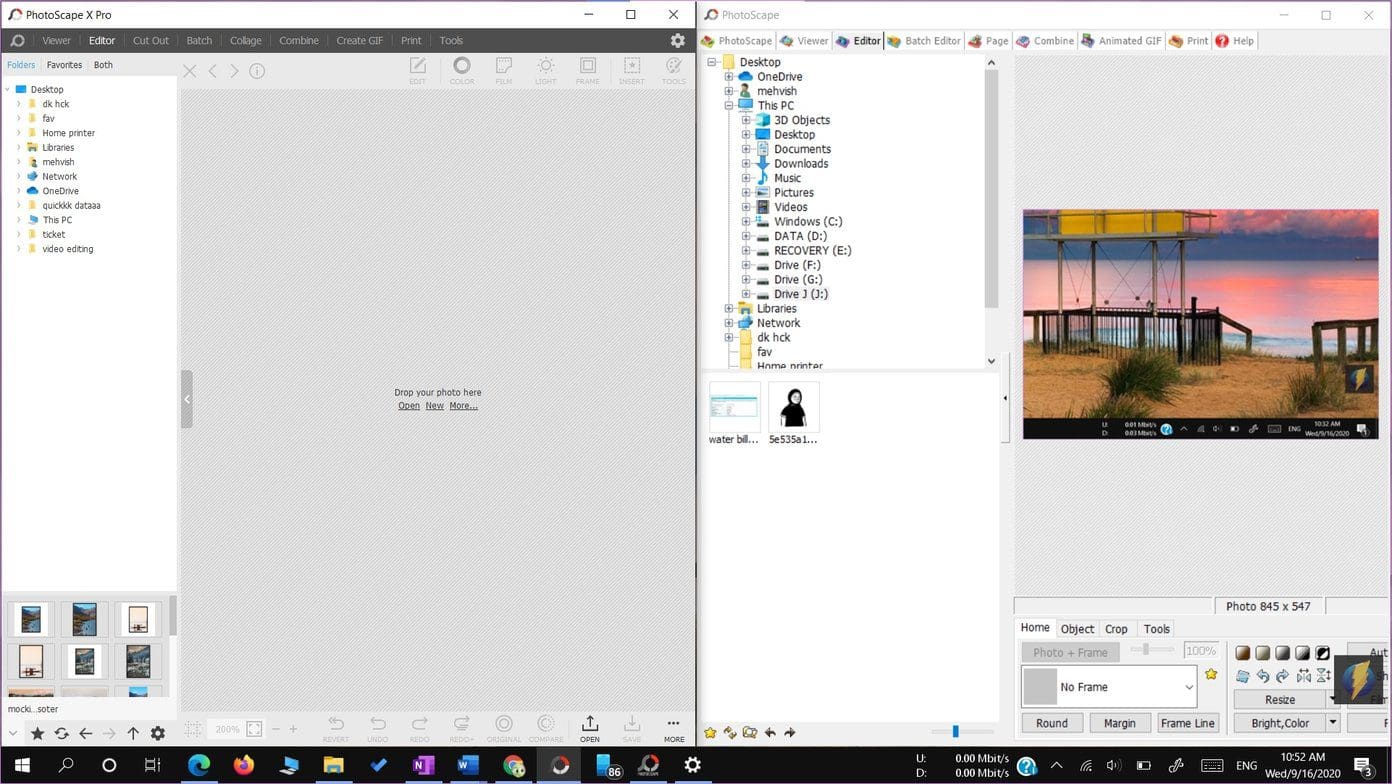Collapse the This PC node in PhotoScape tree
Viewport: 1392px width, 784px height.
tap(729, 106)
